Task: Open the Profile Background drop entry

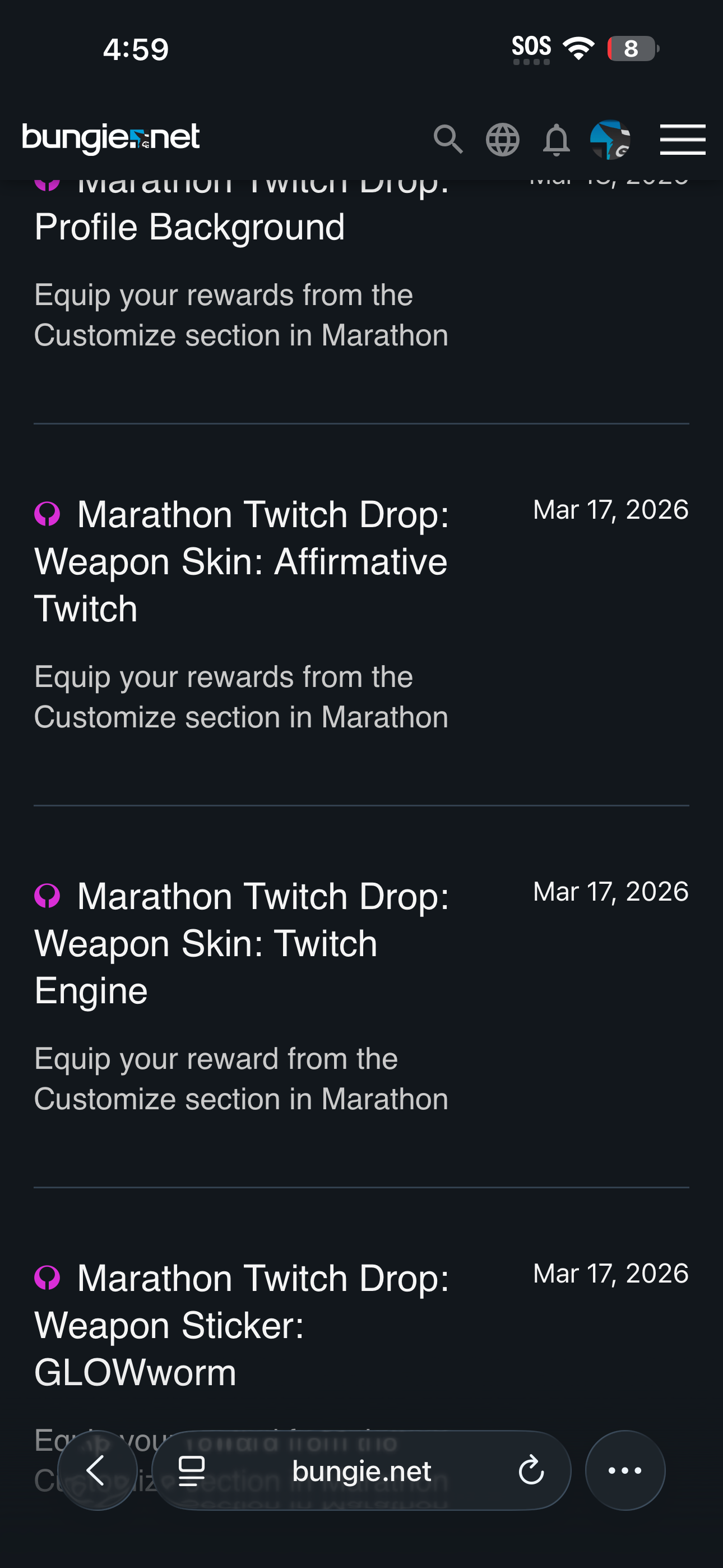Action: pos(189,227)
